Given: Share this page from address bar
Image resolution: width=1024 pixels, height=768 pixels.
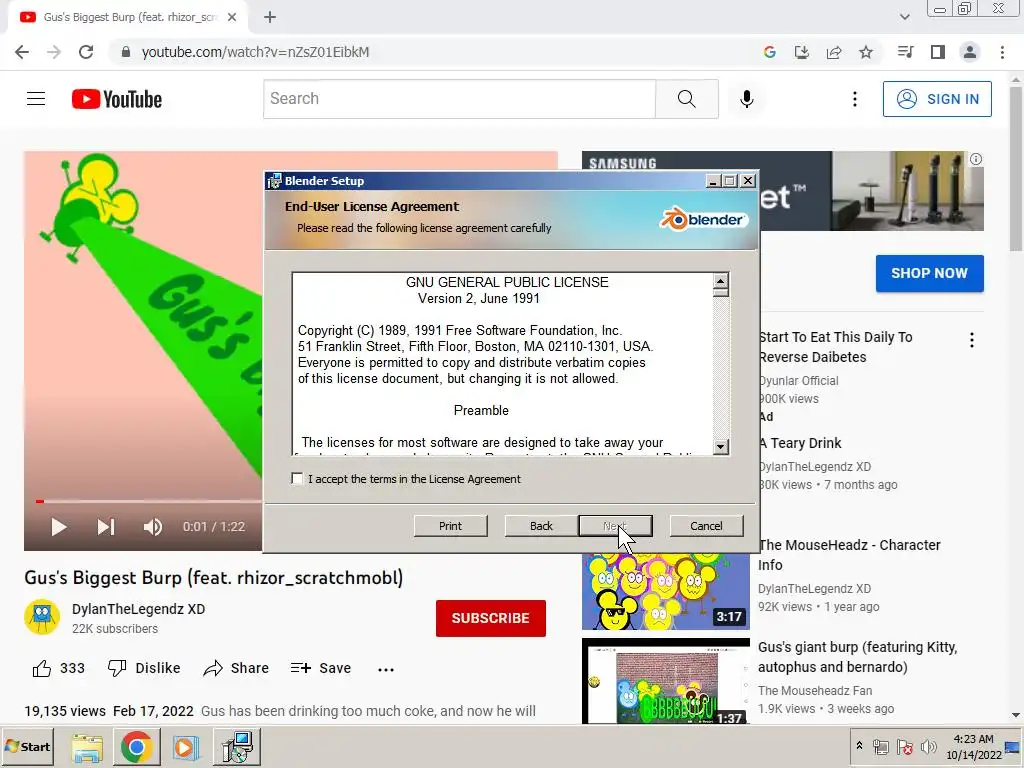Looking at the screenshot, I should [x=834, y=52].
